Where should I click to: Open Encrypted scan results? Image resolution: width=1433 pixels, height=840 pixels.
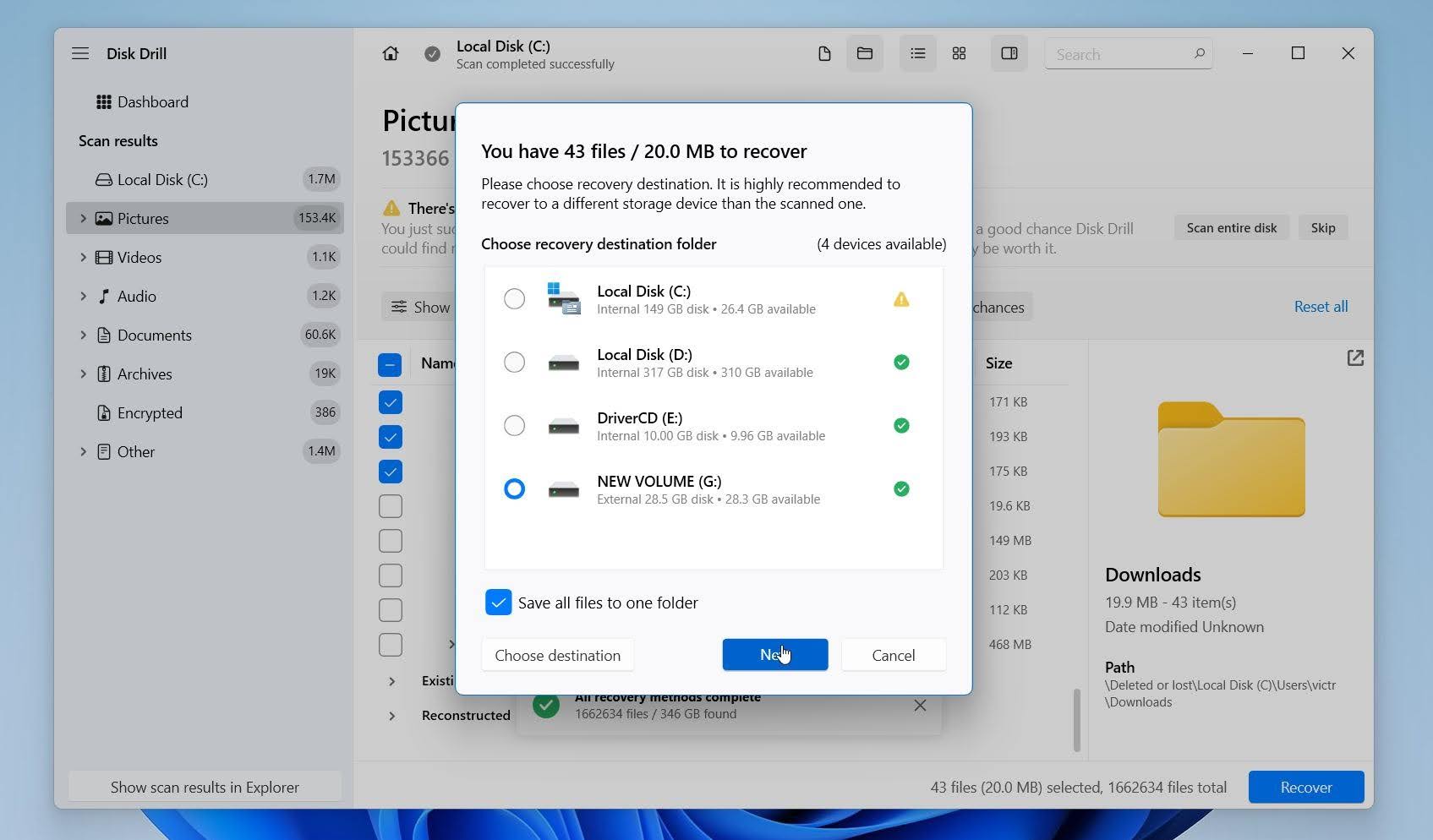click(205, 412)
